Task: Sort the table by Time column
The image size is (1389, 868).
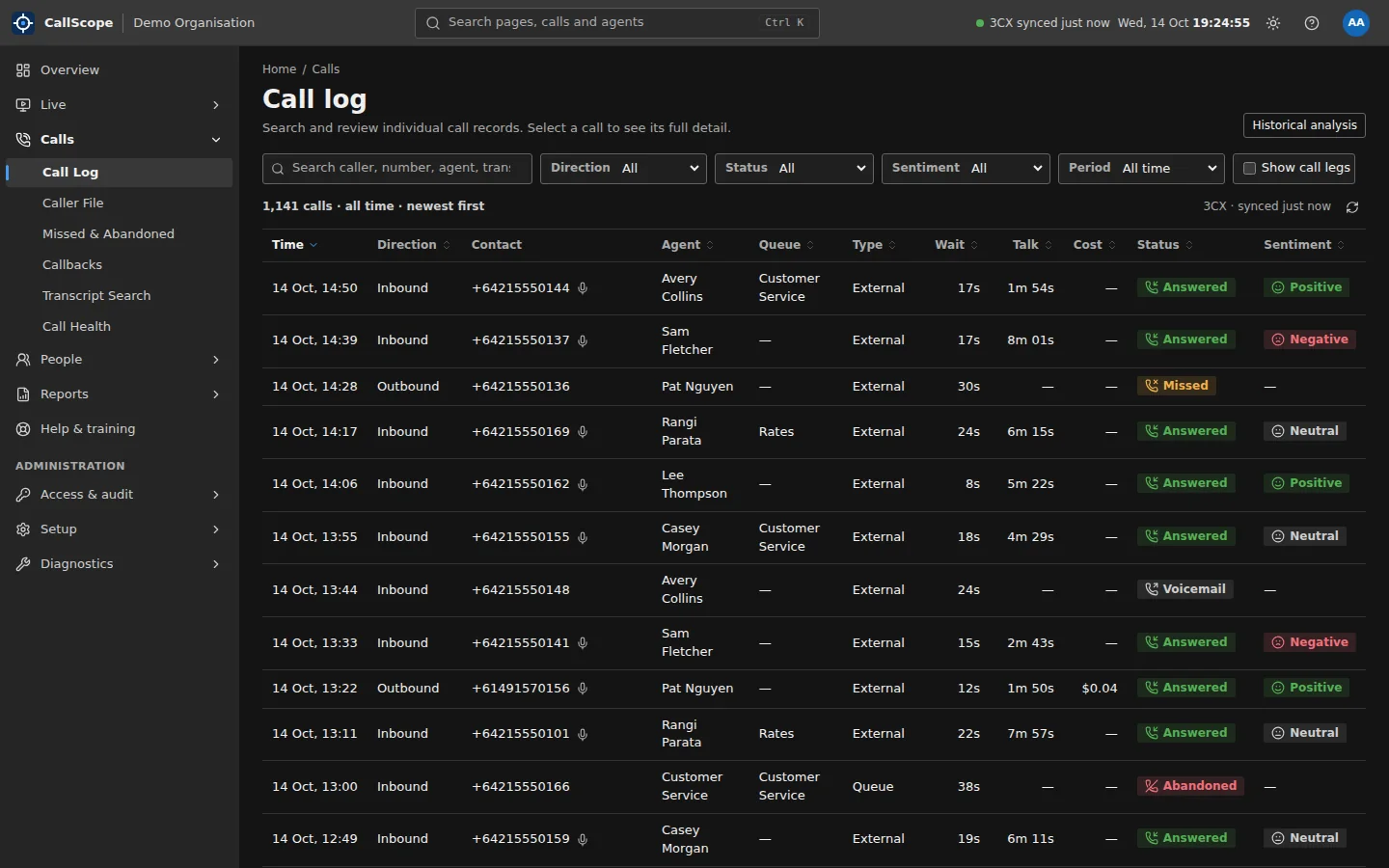Action: pos(294,245)
